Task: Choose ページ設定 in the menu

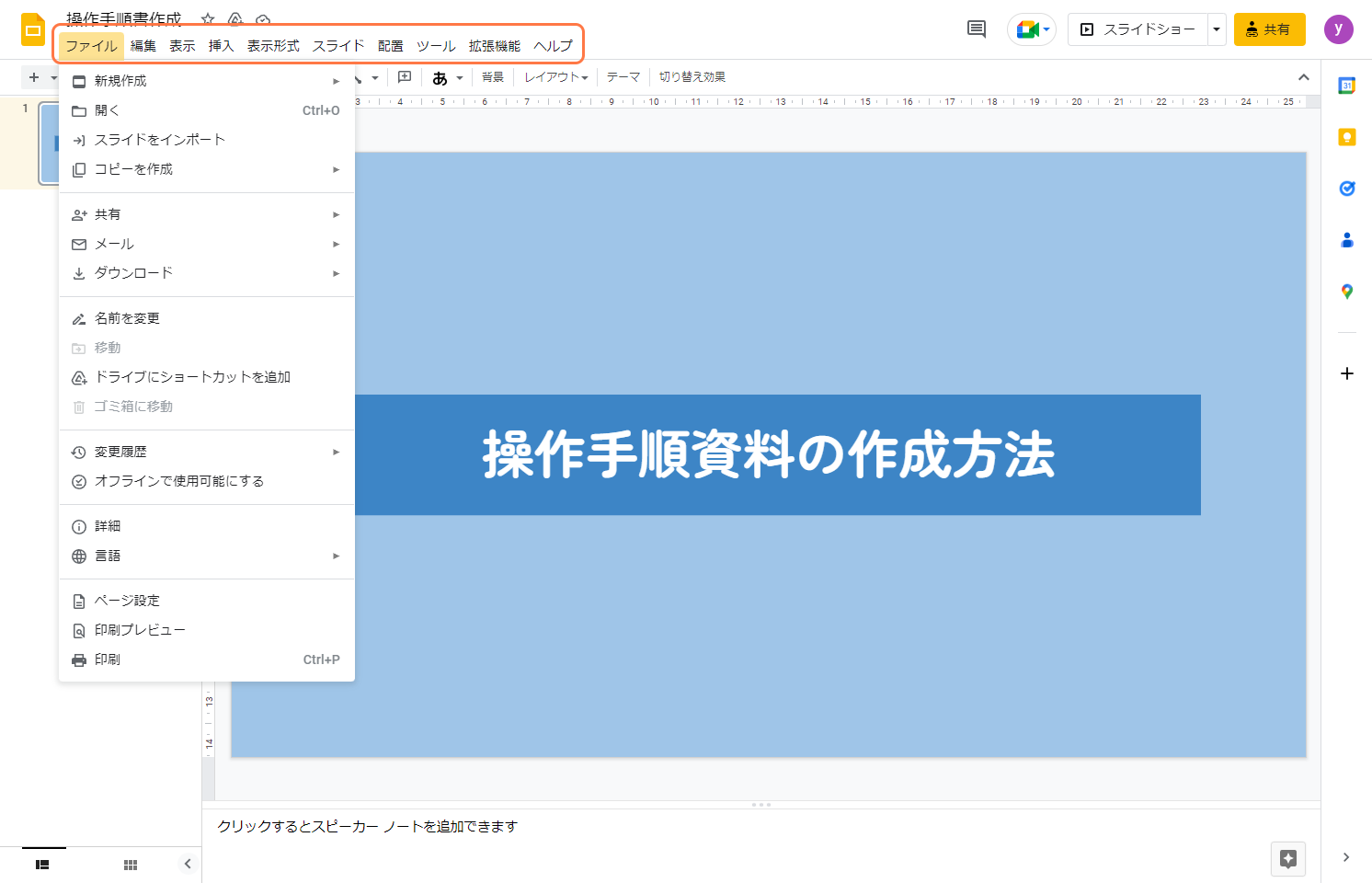Action: [x=207, y=601]
